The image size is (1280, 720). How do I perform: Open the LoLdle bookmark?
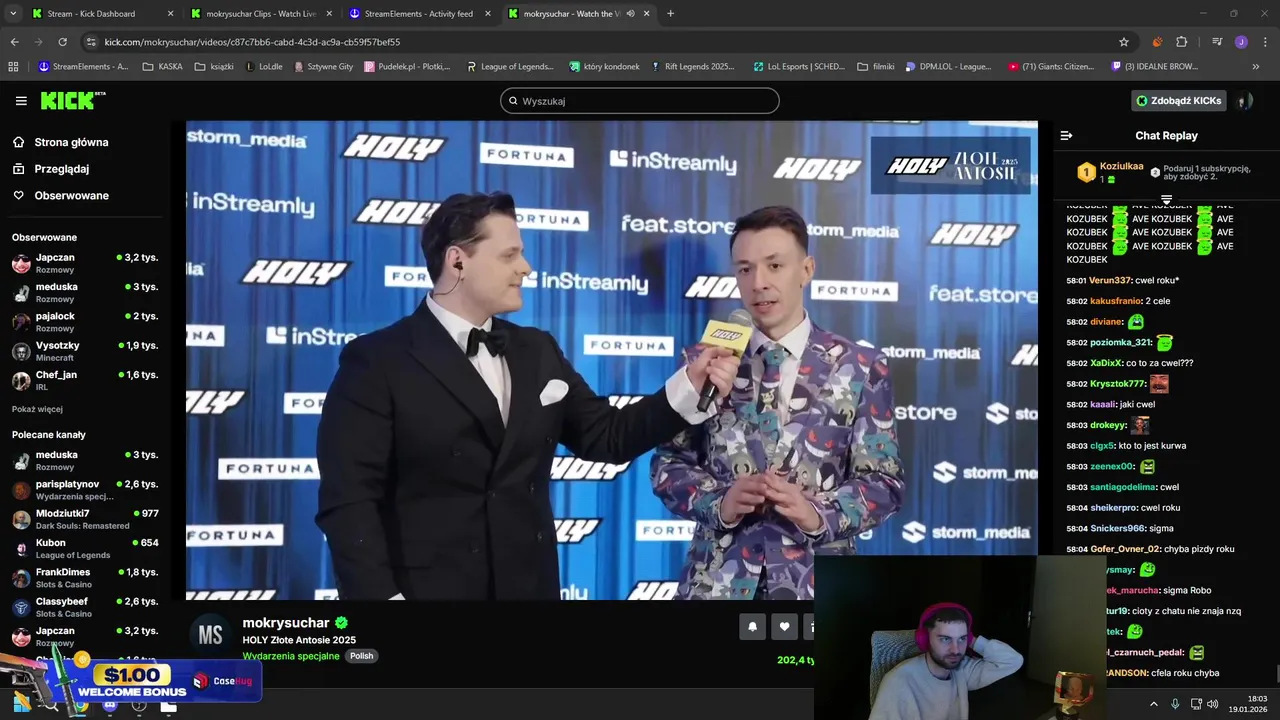point(264,67)
